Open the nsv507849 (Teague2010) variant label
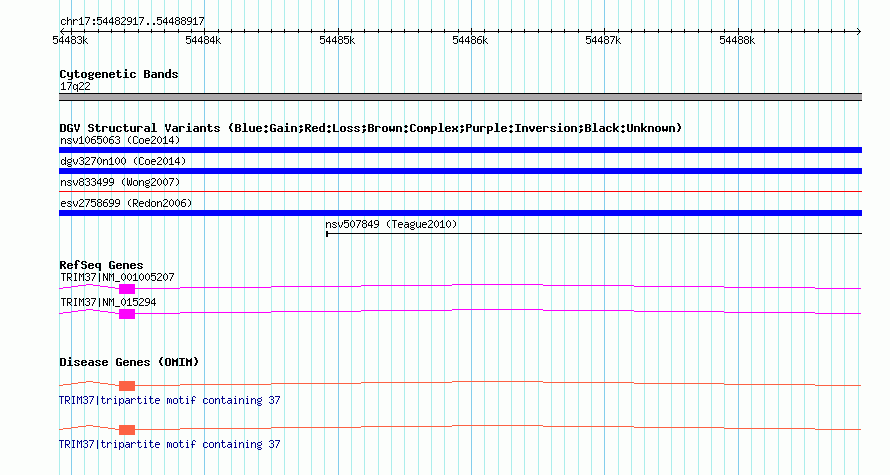 tap(391, 224)
